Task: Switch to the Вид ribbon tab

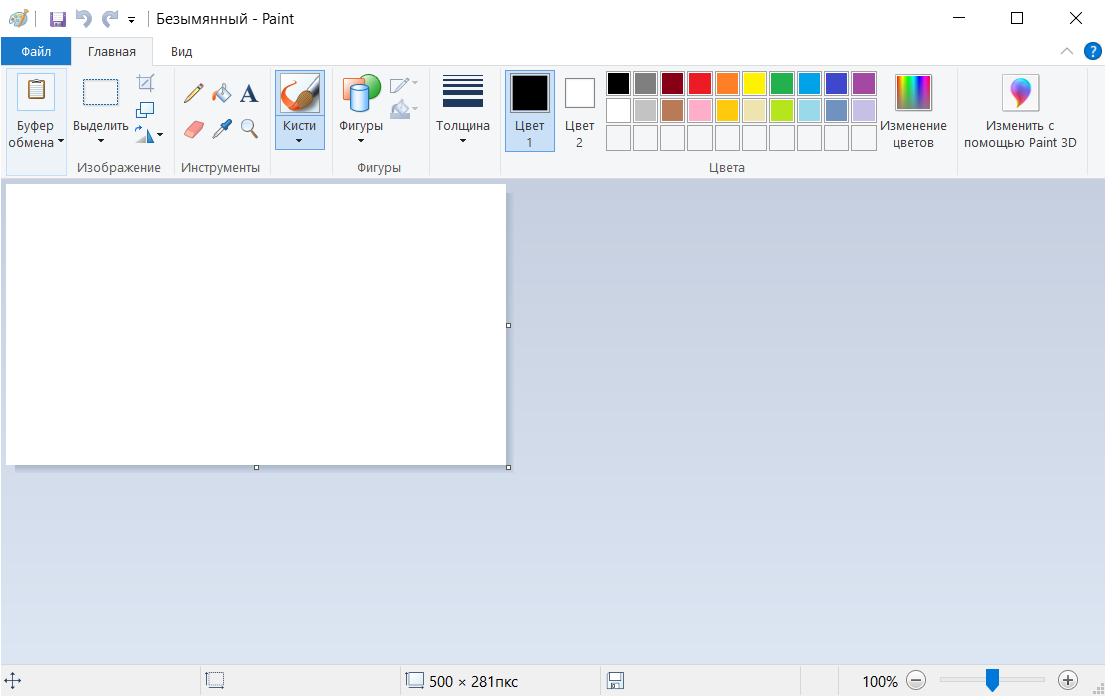Action: [179, 50]
